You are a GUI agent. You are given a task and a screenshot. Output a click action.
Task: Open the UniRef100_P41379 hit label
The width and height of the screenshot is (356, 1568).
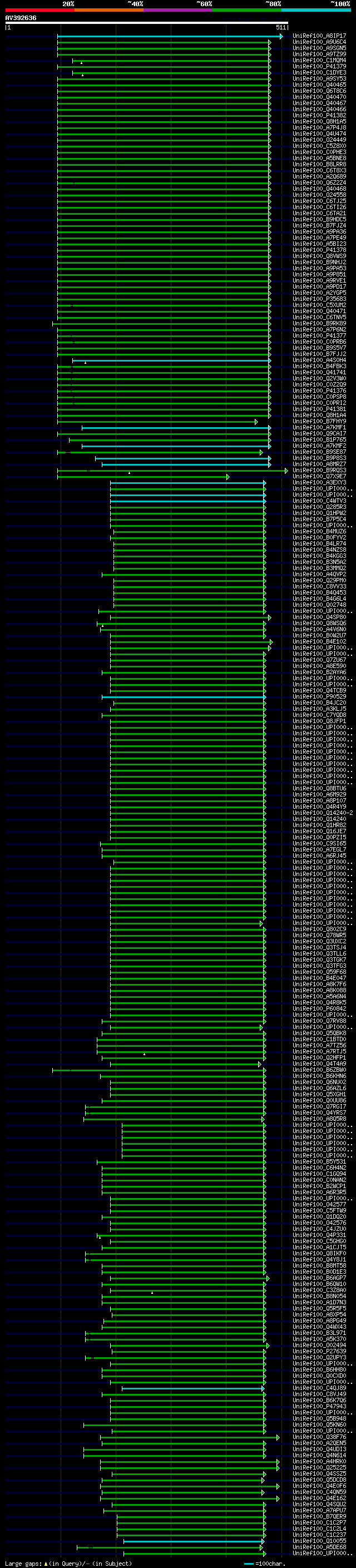[x=319, y=66]
